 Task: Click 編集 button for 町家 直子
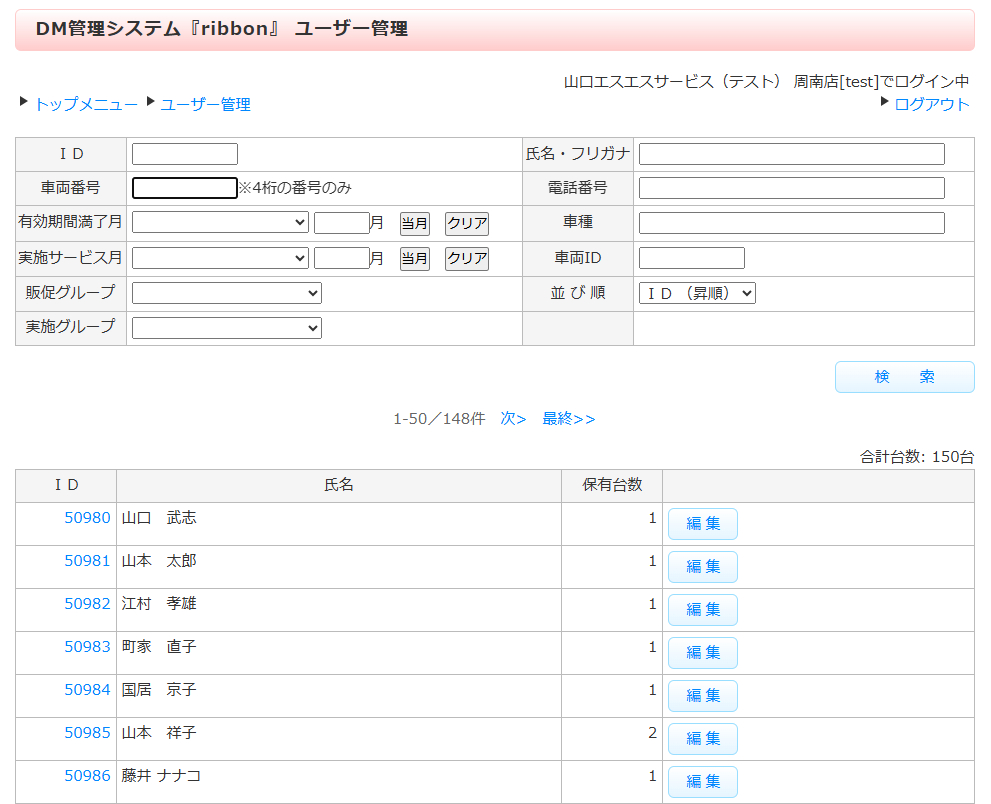[703, 653]
